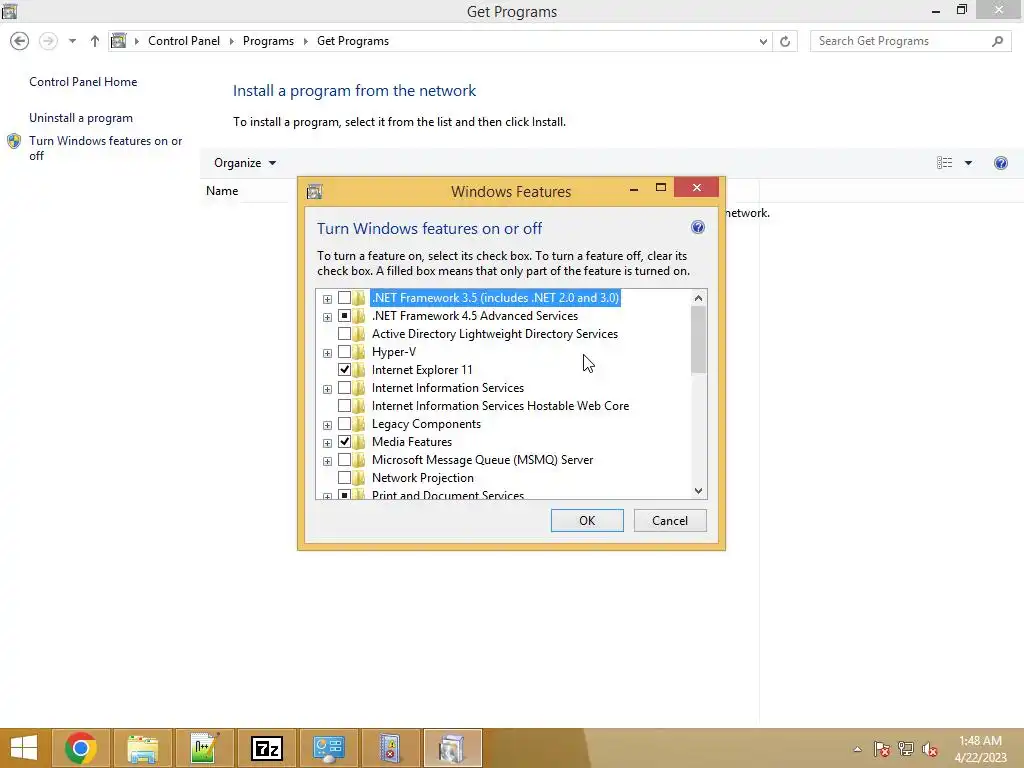
Task: Launch Google Chrome from the taskbar
Action: click(x=81, y=748)
